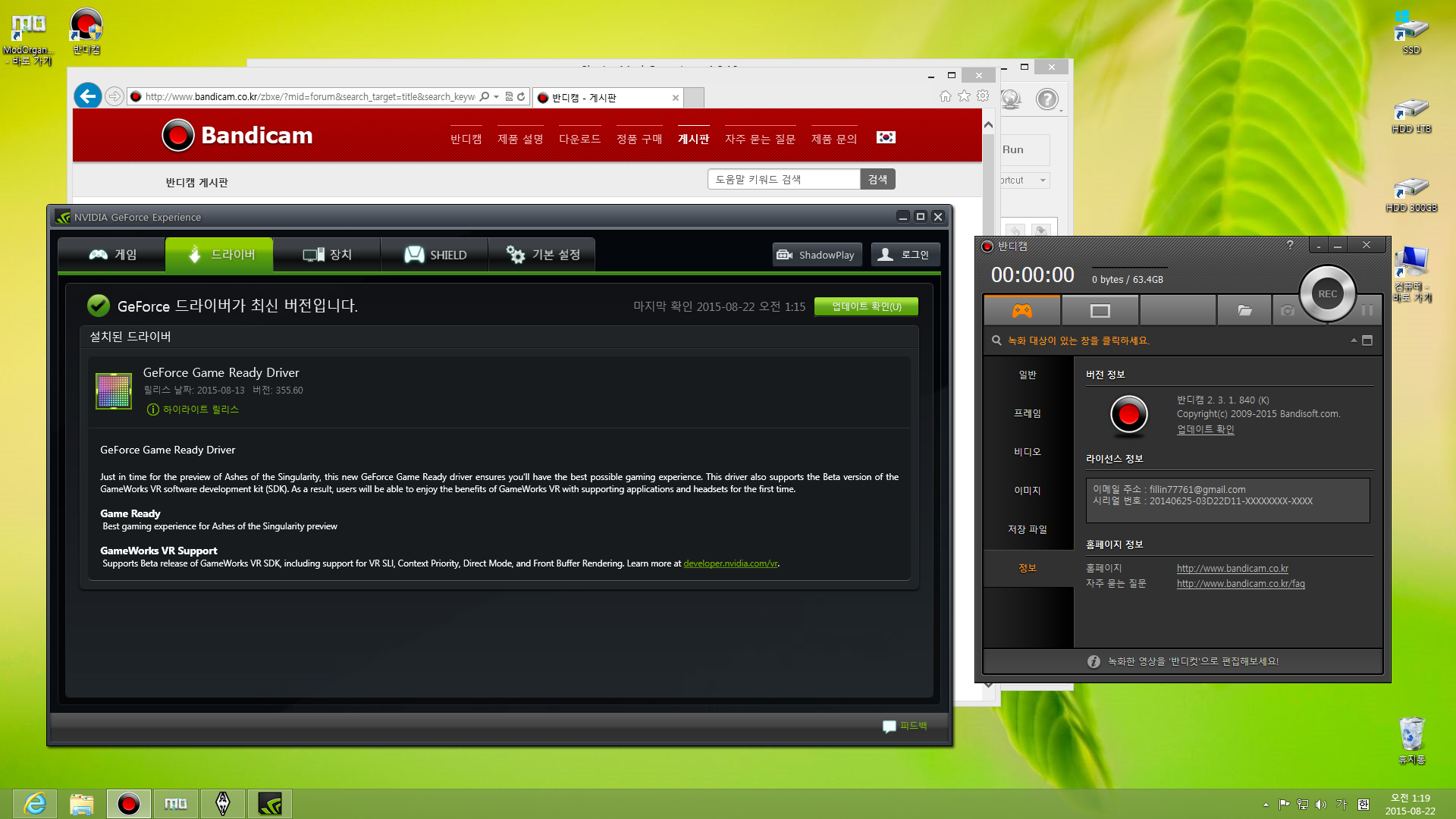
Task: Open the http://www.bandicam.co.kr homepage link
Action: coord(1232,569)
